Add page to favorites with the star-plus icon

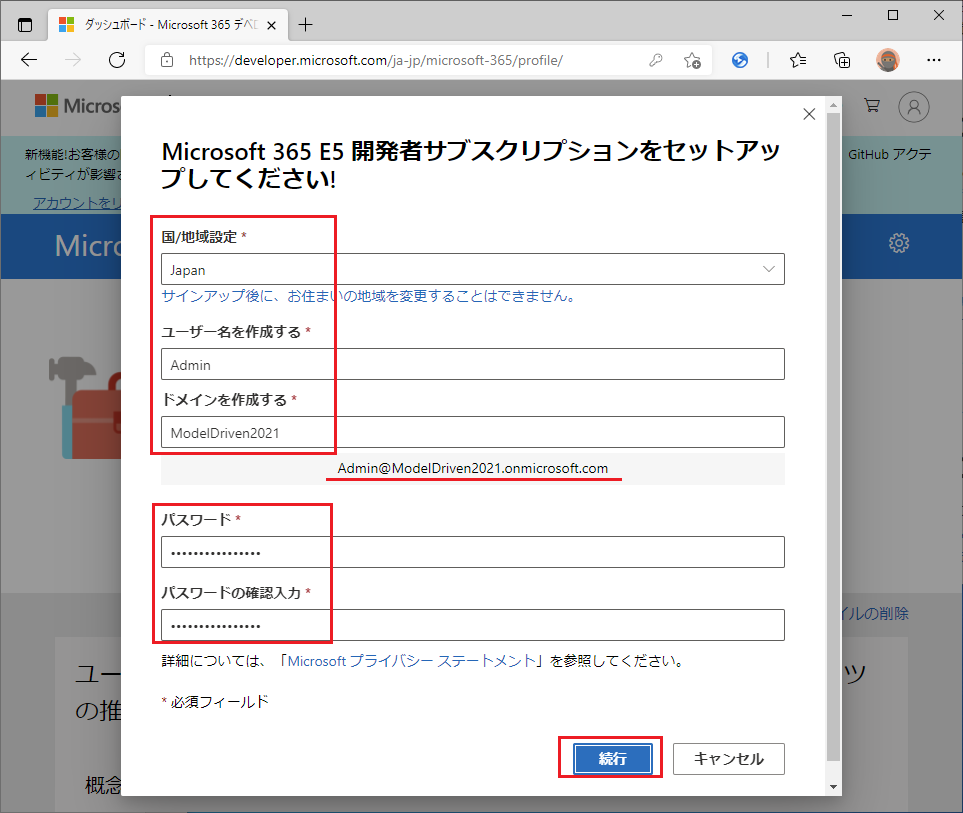click(x=692, y=60)
